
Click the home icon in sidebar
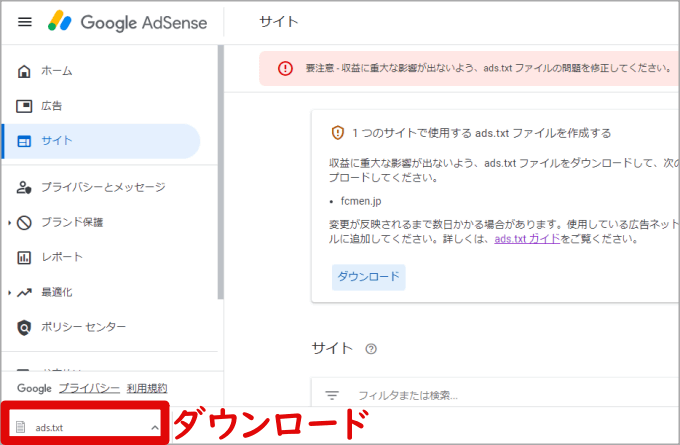[24, 71]
